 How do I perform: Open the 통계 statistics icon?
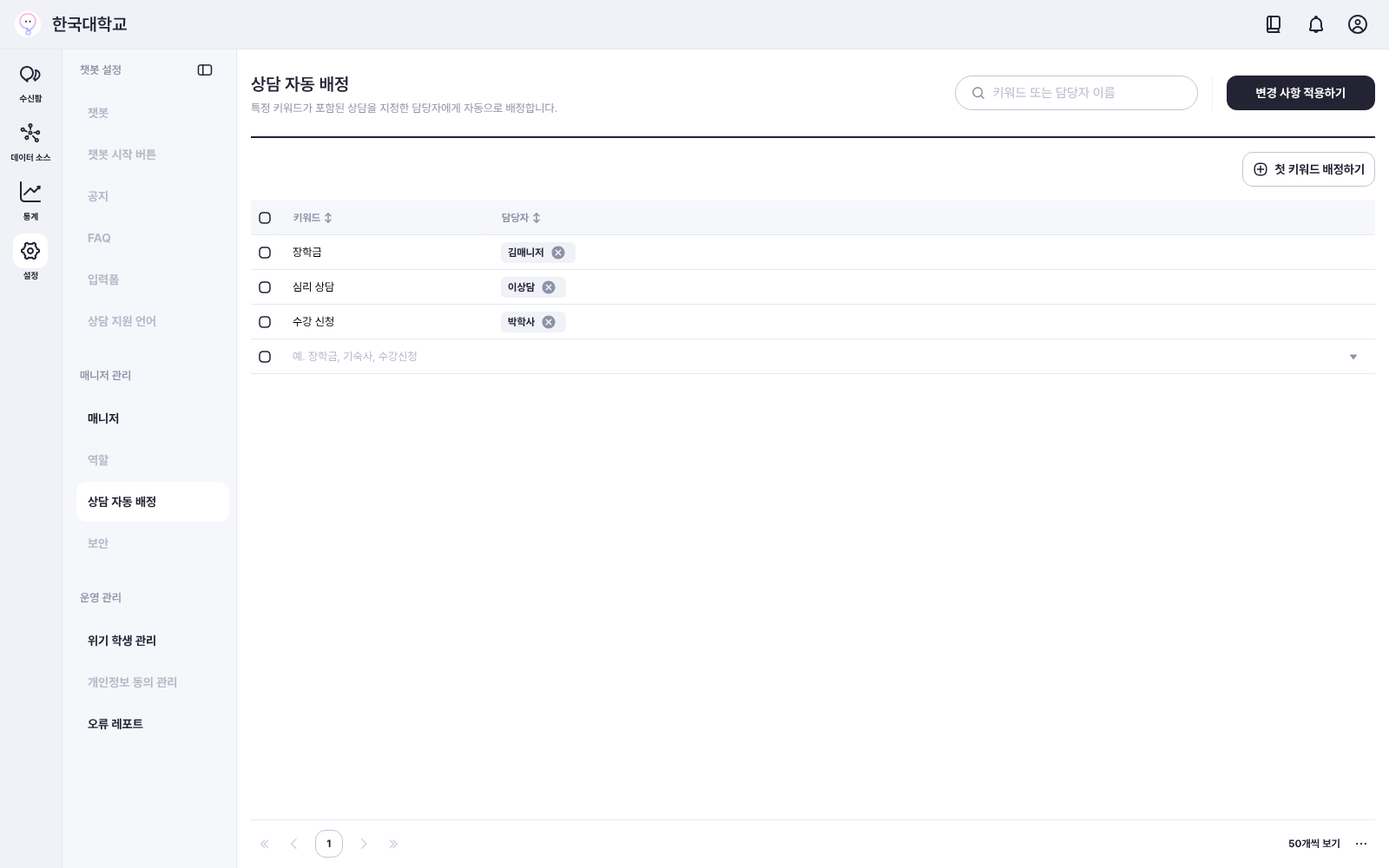(30, 192)
